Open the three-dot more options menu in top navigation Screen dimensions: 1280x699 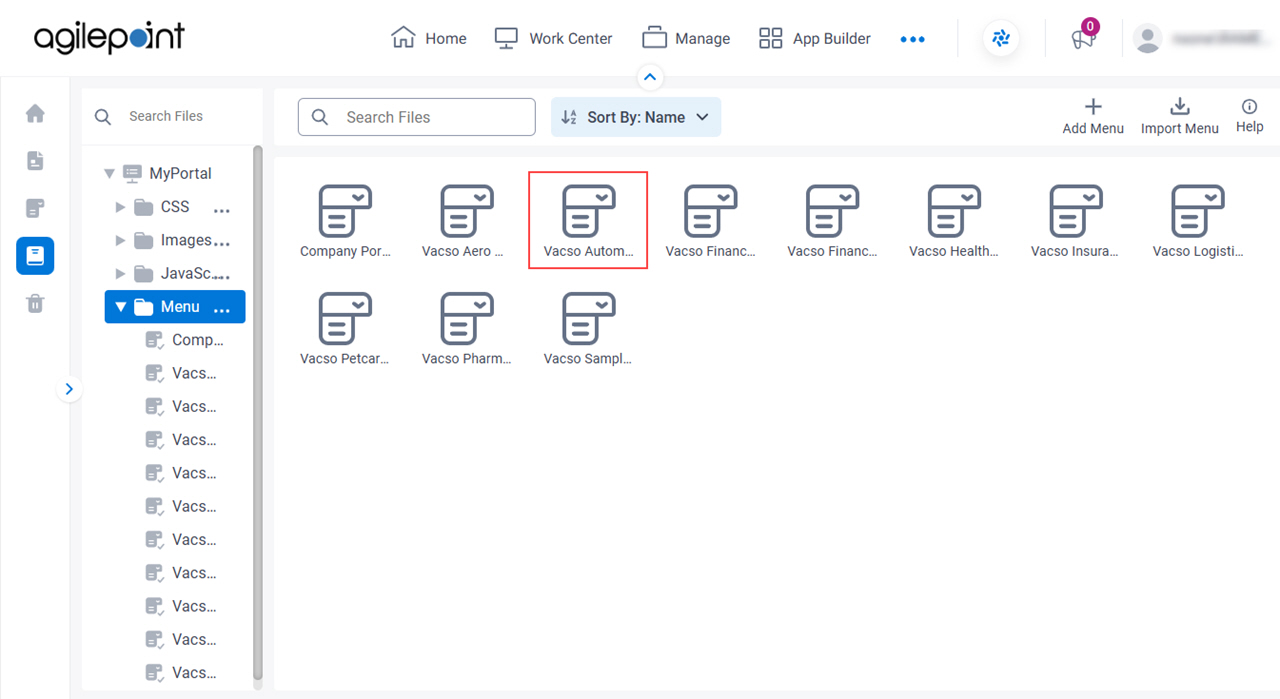point(912,39)
